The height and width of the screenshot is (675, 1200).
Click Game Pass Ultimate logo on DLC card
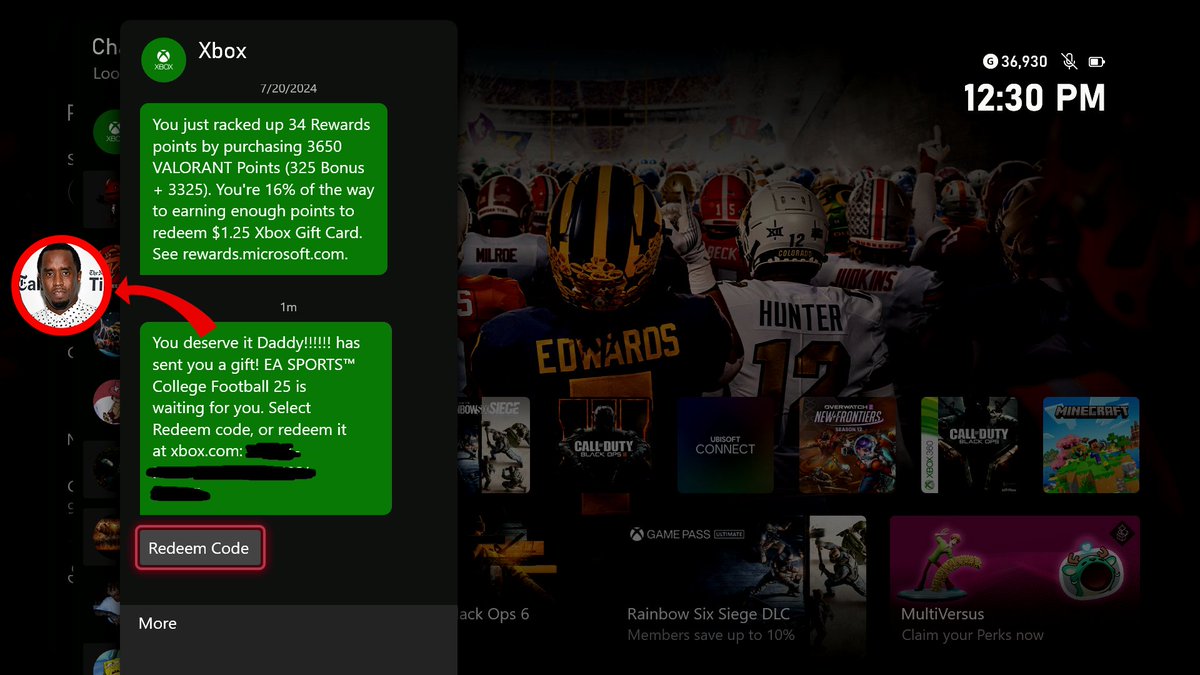pyautogui.click(x=687, y=534)
